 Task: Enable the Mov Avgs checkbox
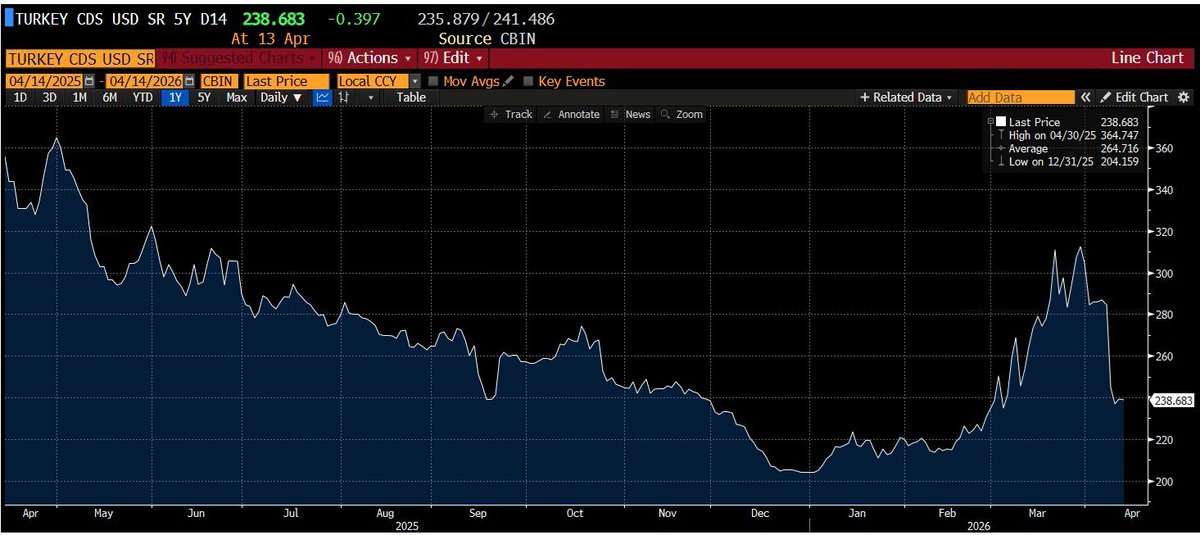[x=433, y=81]
